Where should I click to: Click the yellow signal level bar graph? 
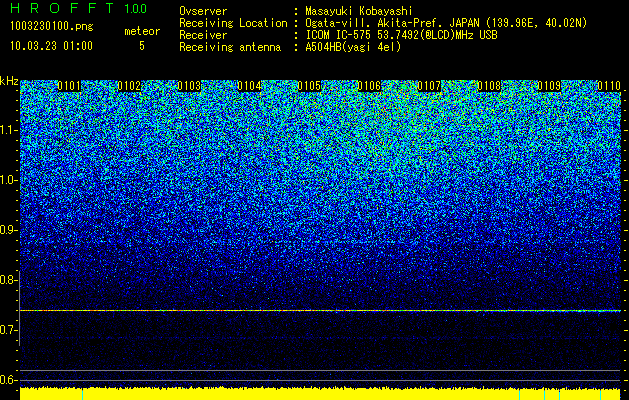click(320, 394)
